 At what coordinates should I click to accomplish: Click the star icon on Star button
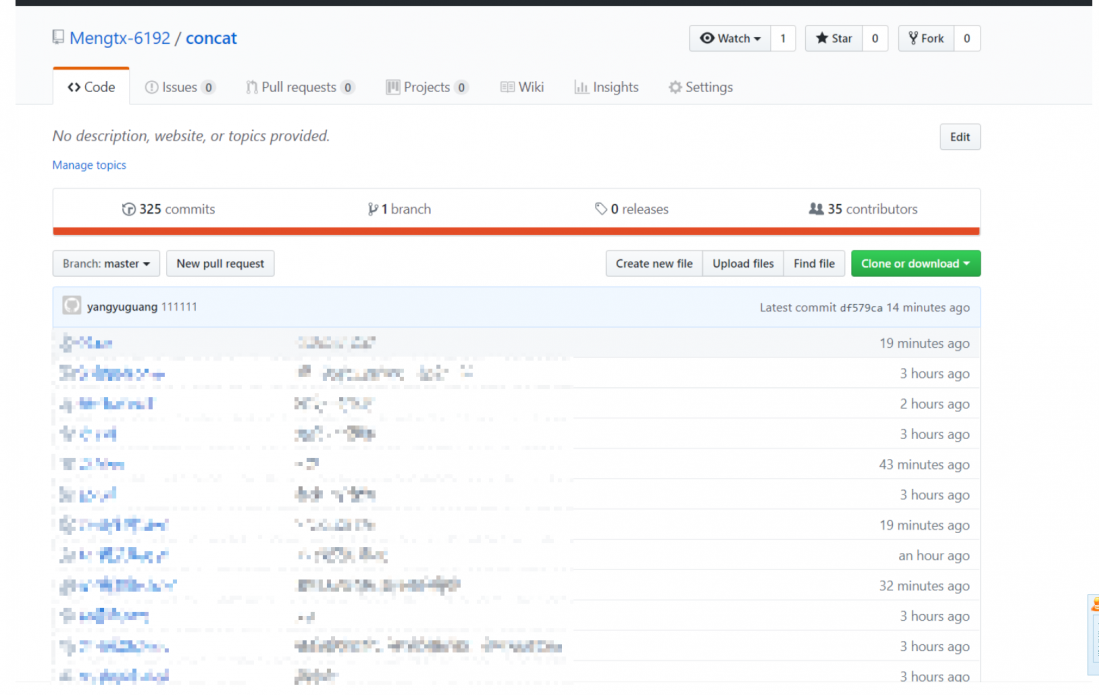tap(822, 38)
